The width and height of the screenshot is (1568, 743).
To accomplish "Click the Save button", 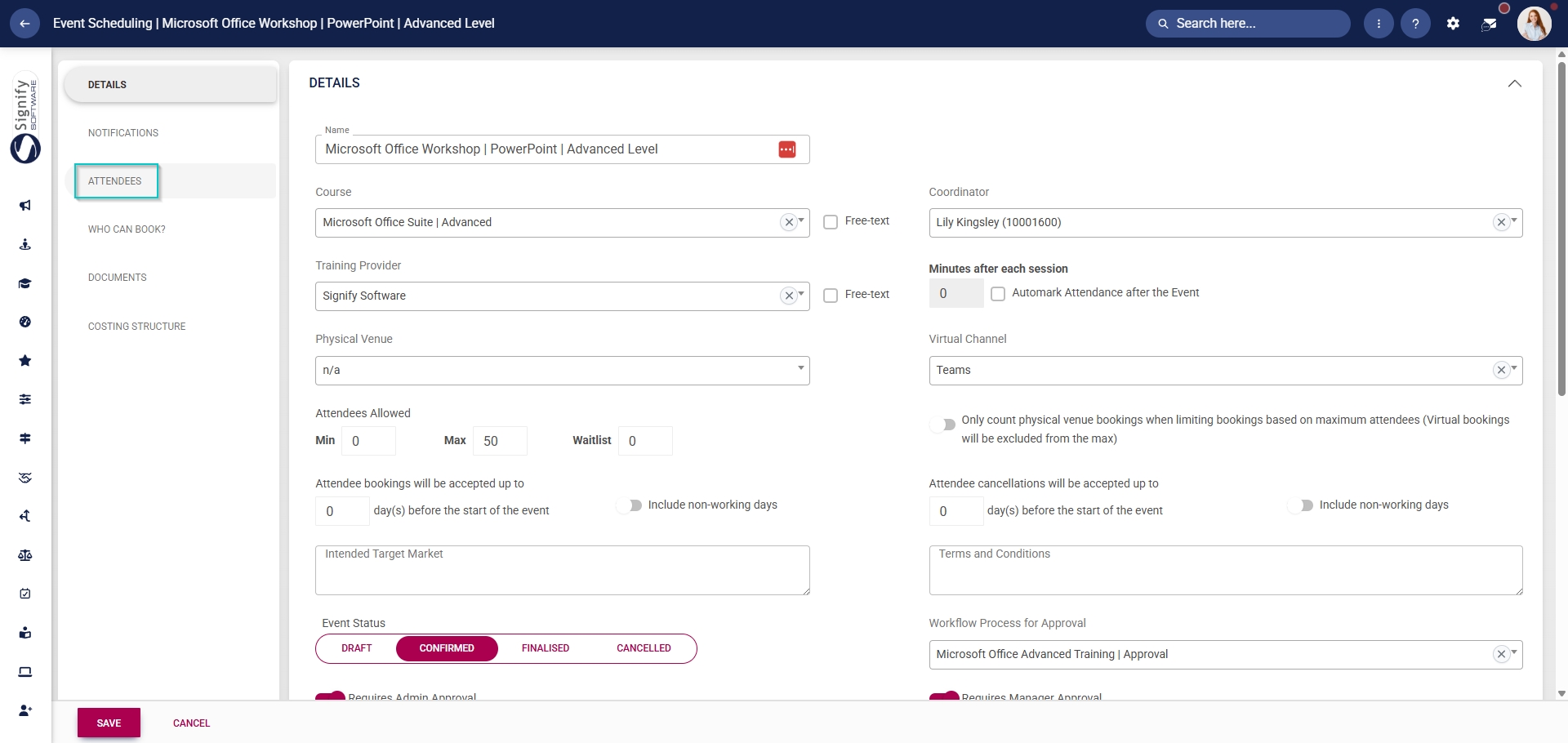I will coord(109,723).
